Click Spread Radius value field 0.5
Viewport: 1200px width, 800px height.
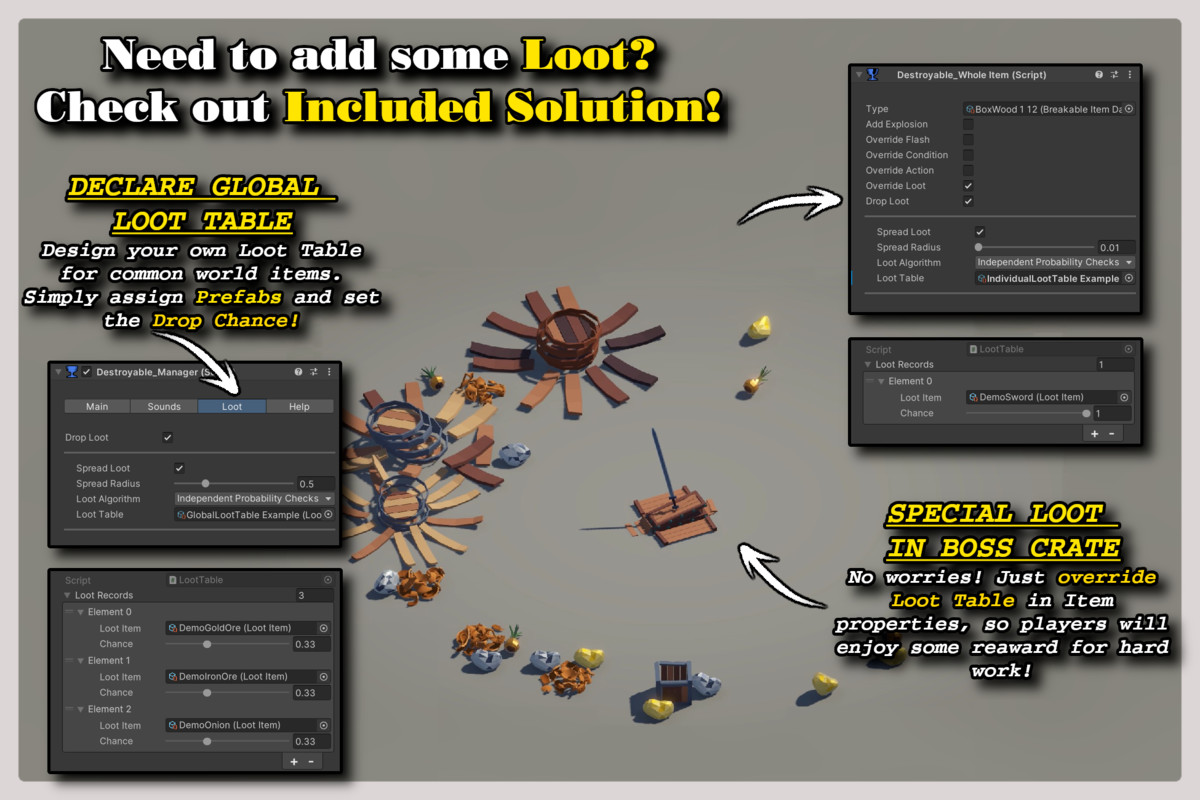(315, 484)
